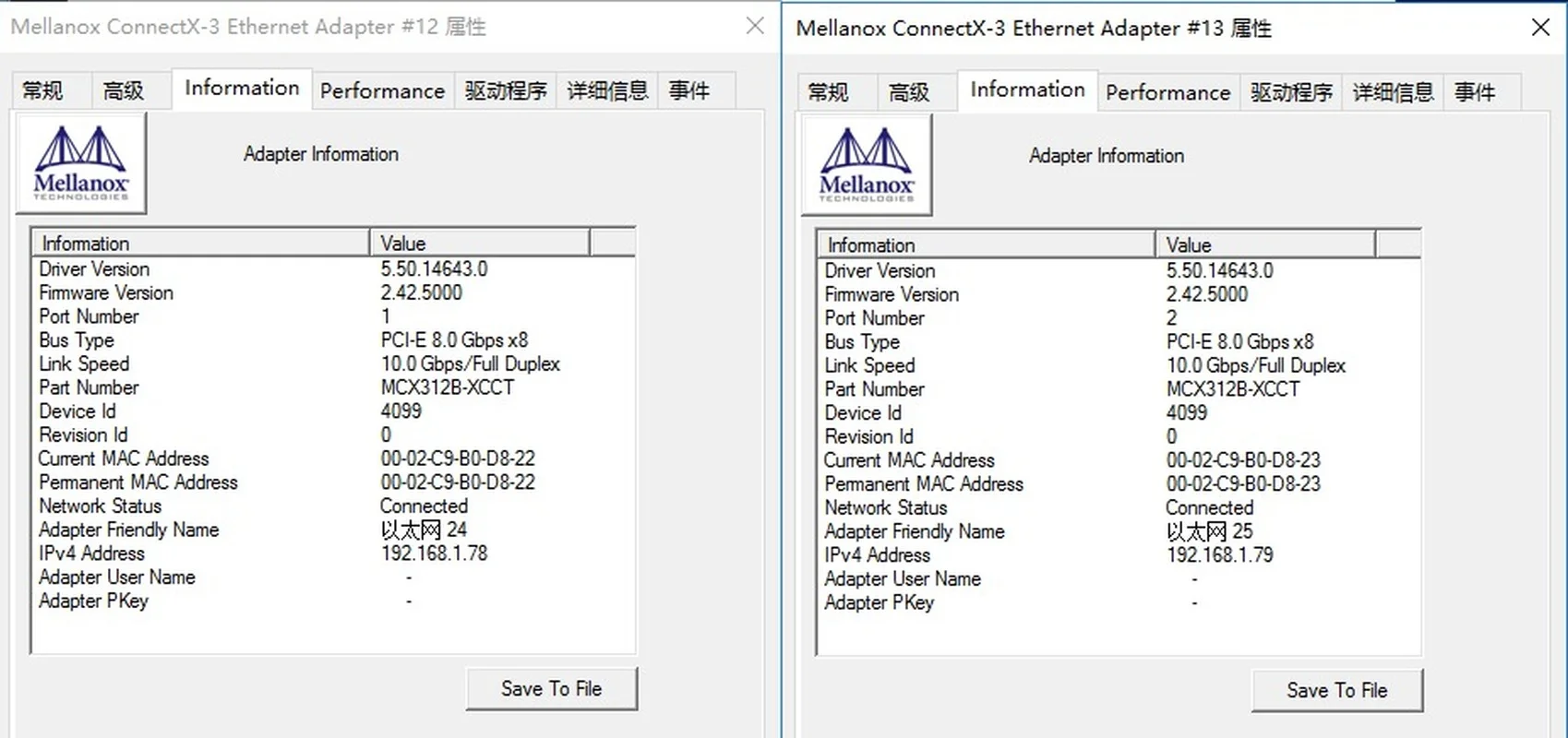The width and height of the screenshot is (1568, 738).
Task: Select Bus Type row in Adapter #13 list
Action: 1119,342
